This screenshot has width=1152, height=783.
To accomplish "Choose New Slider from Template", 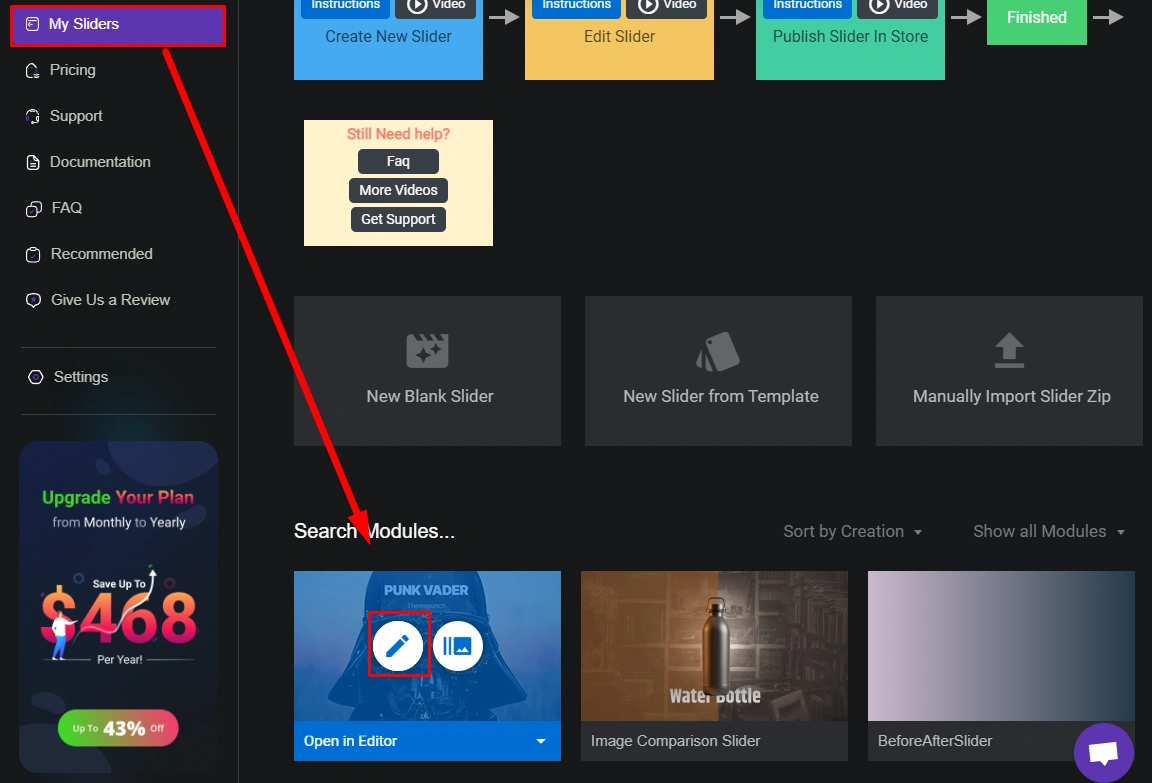I will [719, 371].
